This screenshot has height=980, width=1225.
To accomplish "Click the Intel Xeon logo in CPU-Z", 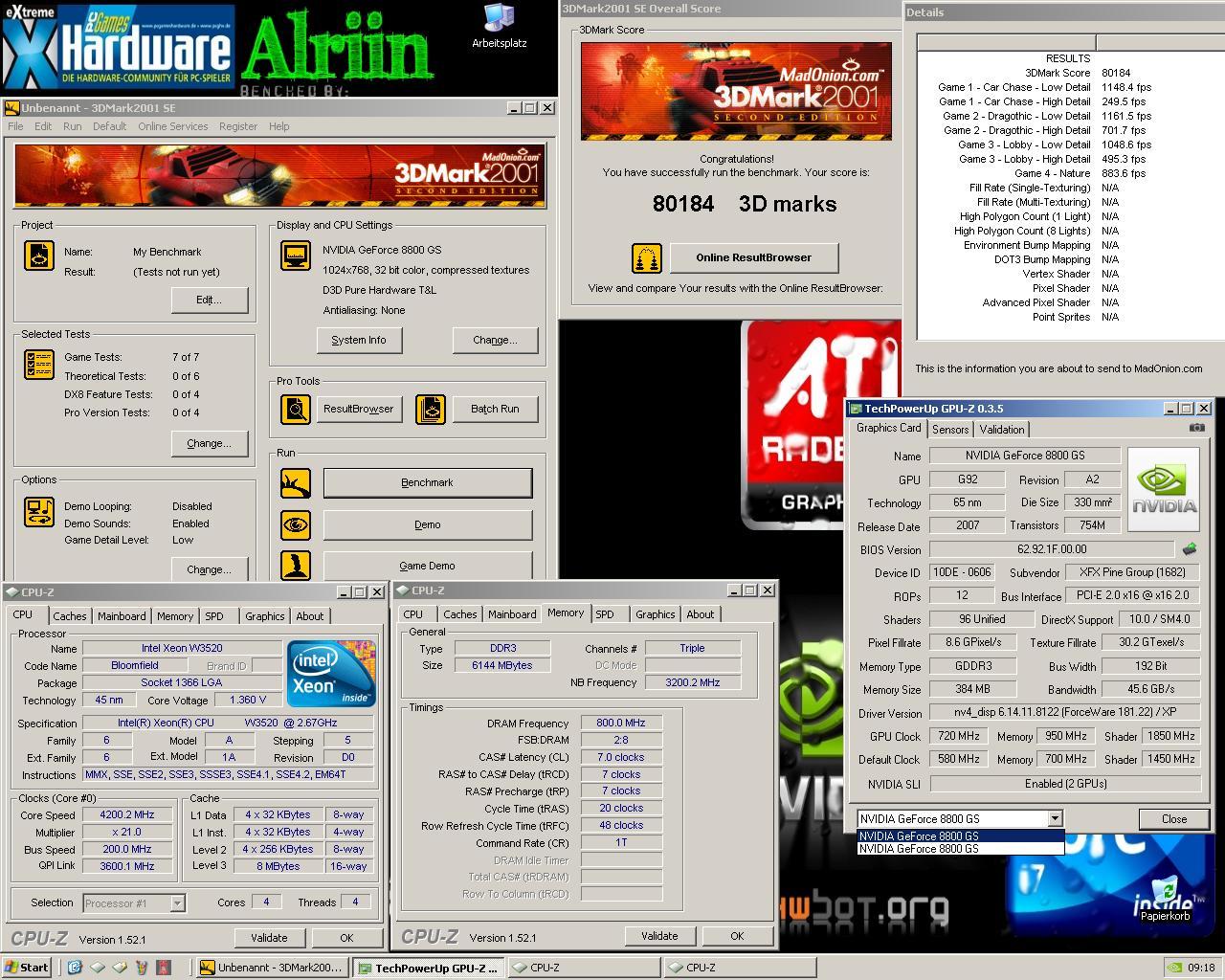I will (x=331, y=675).
